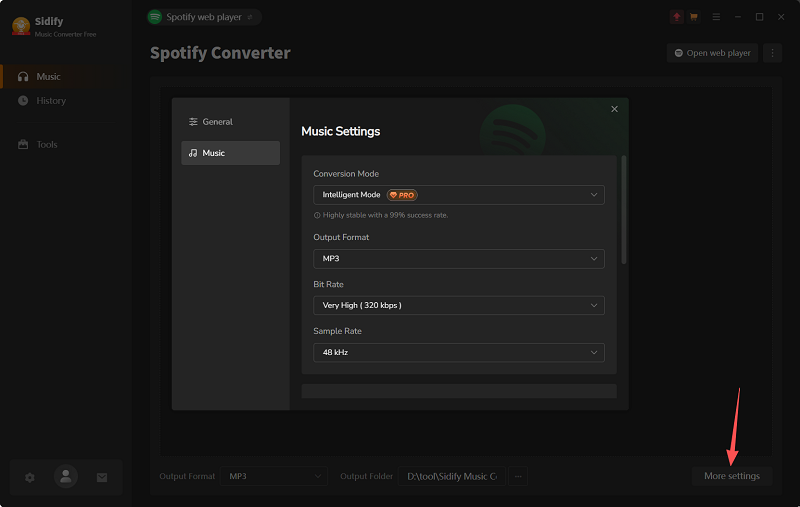This screenshot has height=507, width=800.
Task: Open the Tools section in sidebar
Action: pos(66,144)
